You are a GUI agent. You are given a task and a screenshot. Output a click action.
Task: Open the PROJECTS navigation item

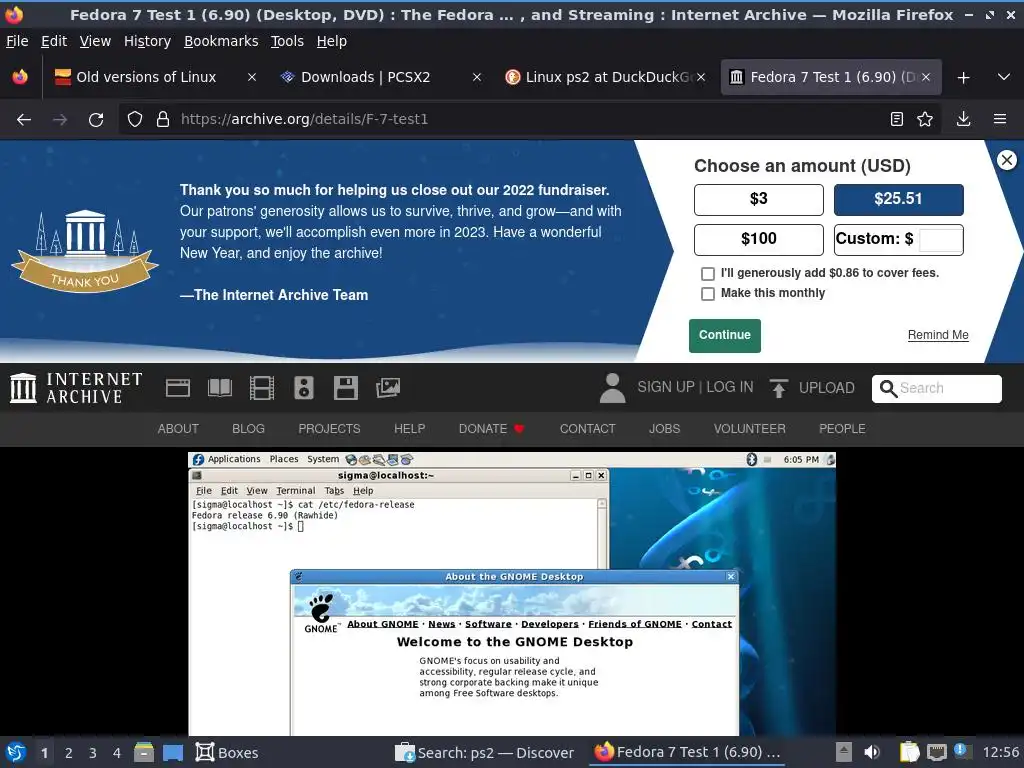click(x=329, y=429)
